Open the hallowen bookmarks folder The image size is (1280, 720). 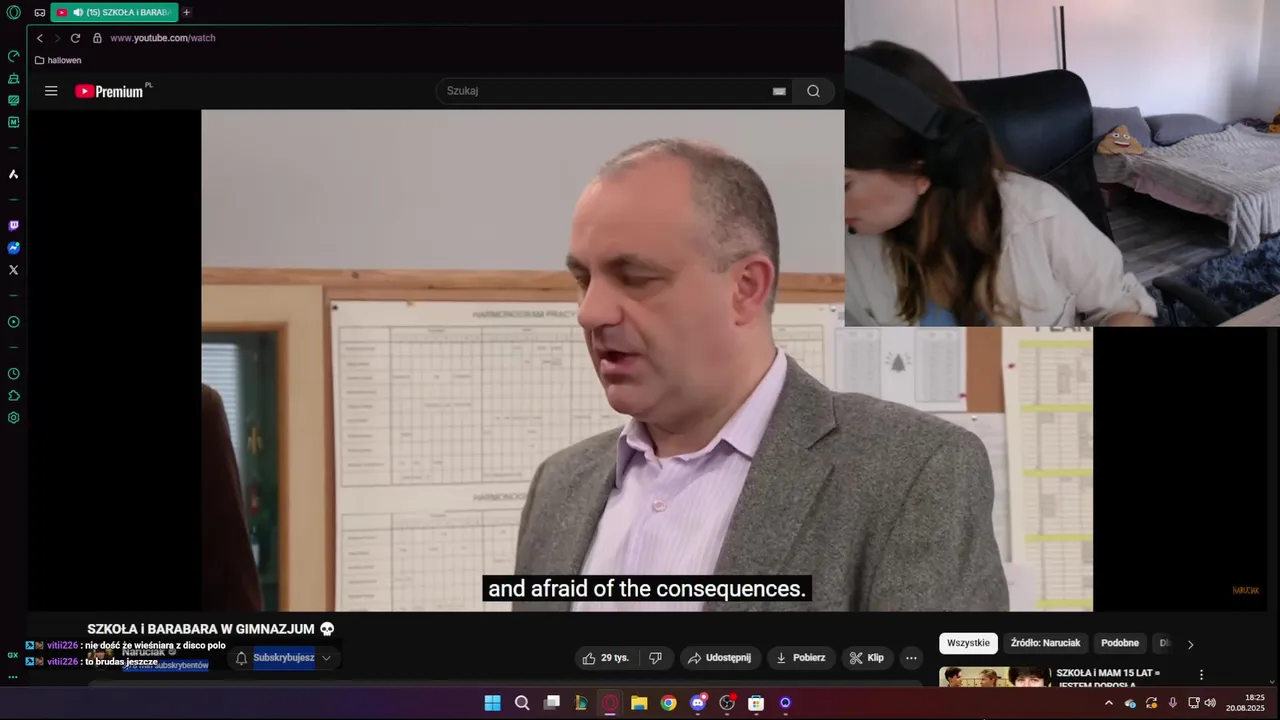(58, 60)
